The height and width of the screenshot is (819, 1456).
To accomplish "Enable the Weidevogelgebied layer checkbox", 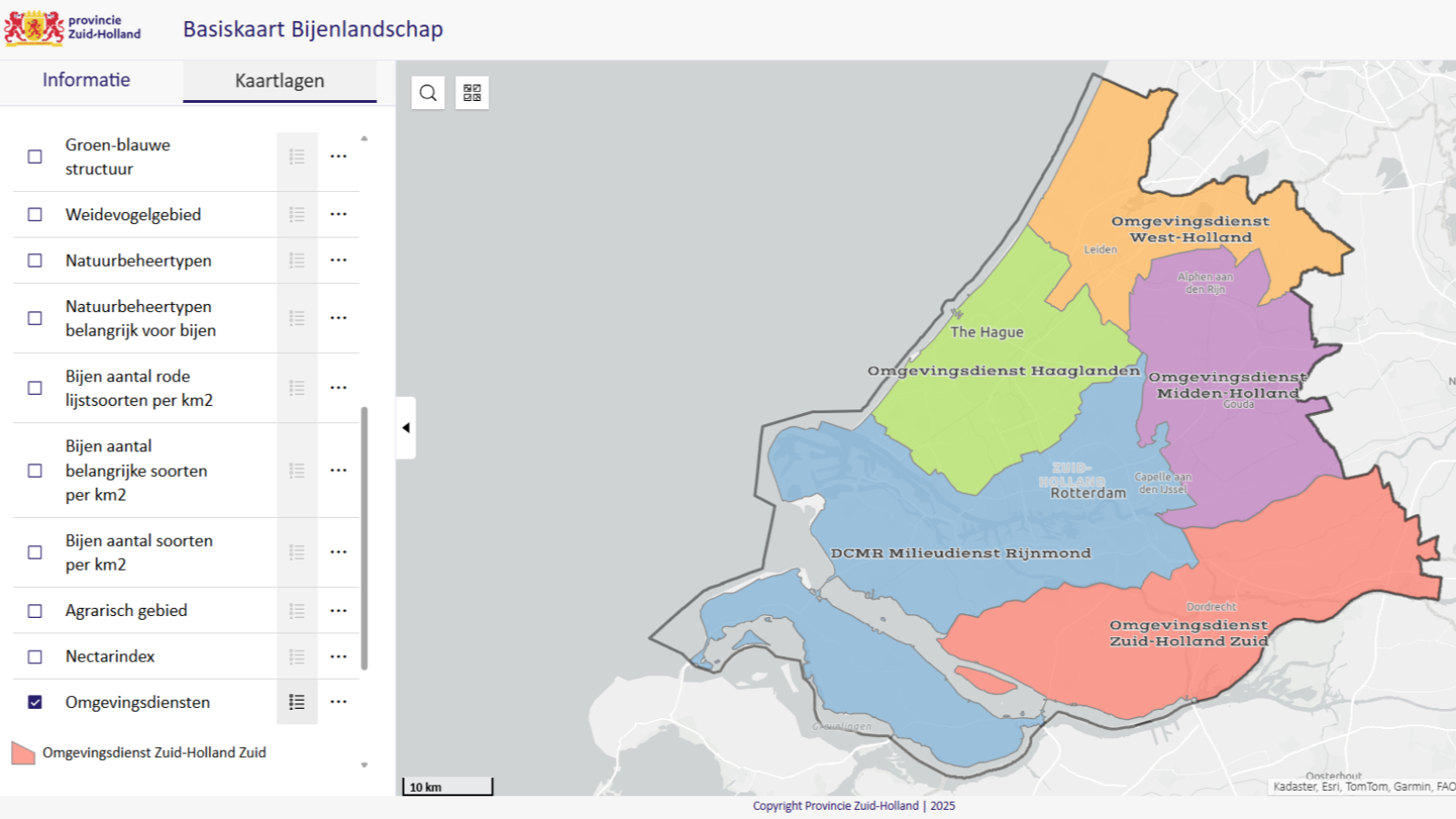I will pos(35,215).
